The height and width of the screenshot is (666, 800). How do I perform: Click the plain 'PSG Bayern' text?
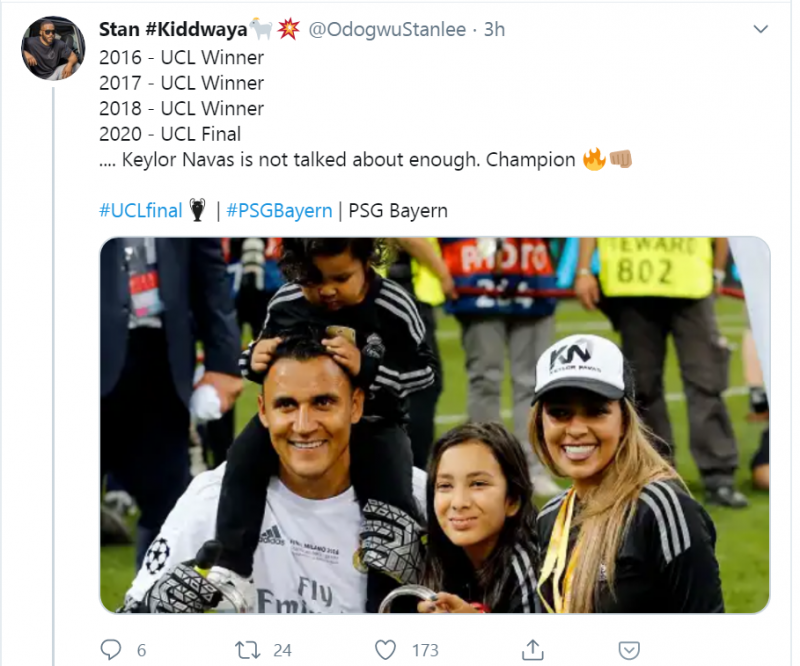point(398,211)
